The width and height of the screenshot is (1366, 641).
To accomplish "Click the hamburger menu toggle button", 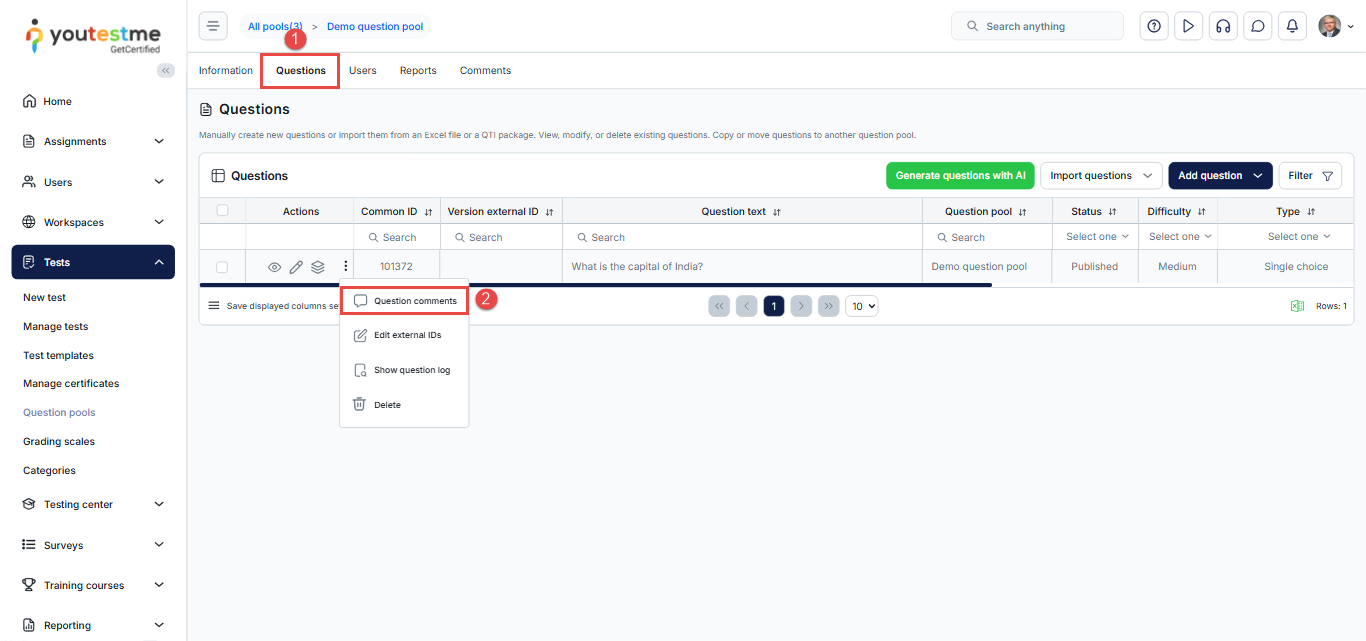I will click(213, 26).
